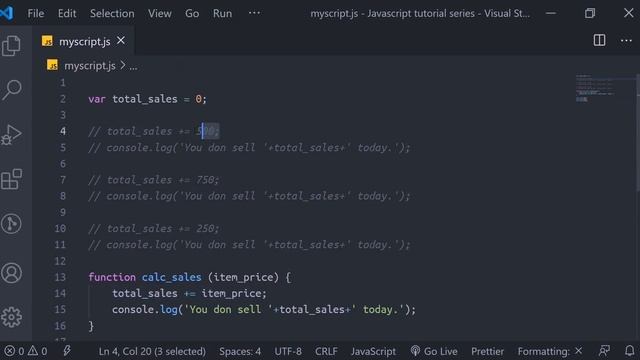
Task: Click the closing brace on line 16
Action: pyautogui.click(x=91, y=326)
